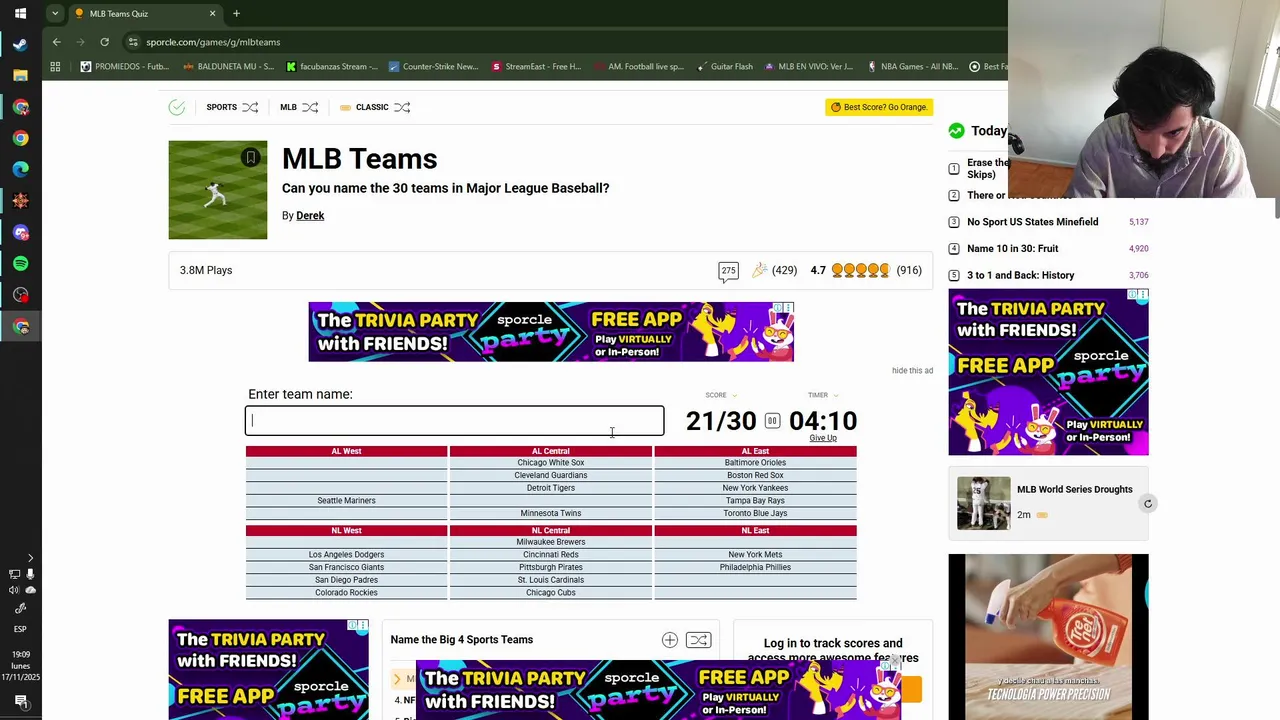Open the Windows Start menu
Screen dimensions: 1280x720
(x=20, y=14)
